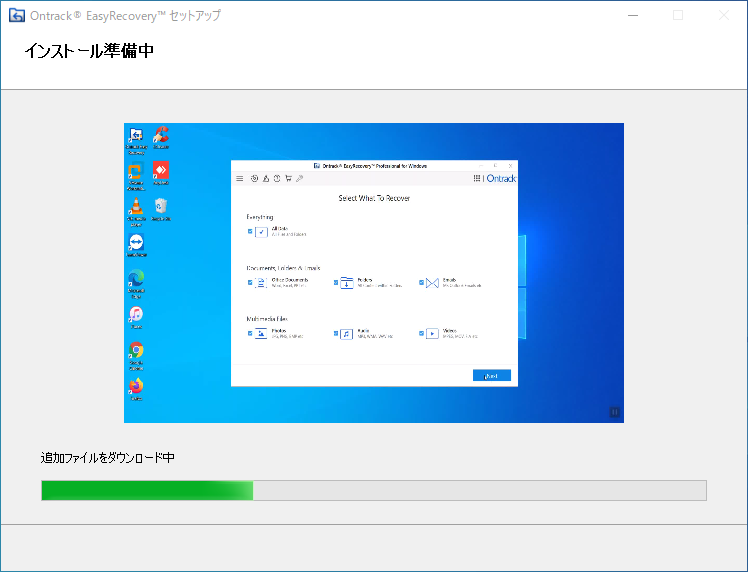Toggle the Folders checkbox in preview
This screenshot has width=748, height=572.
pos(336,282)
